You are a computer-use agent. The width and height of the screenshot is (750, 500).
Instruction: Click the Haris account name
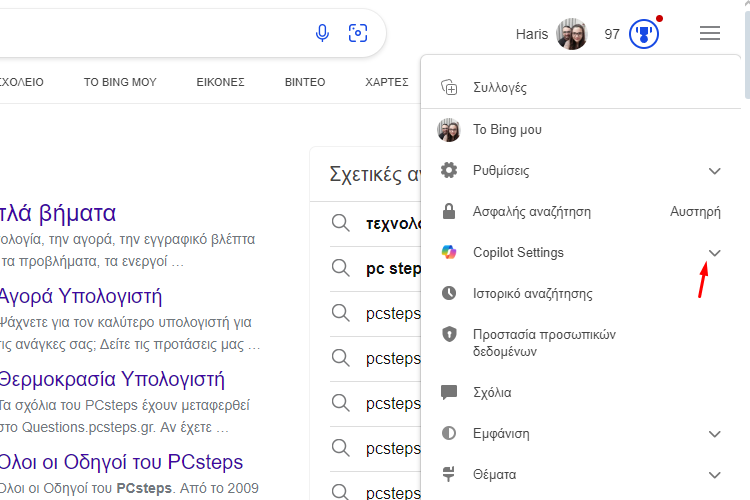click(532, 34)
